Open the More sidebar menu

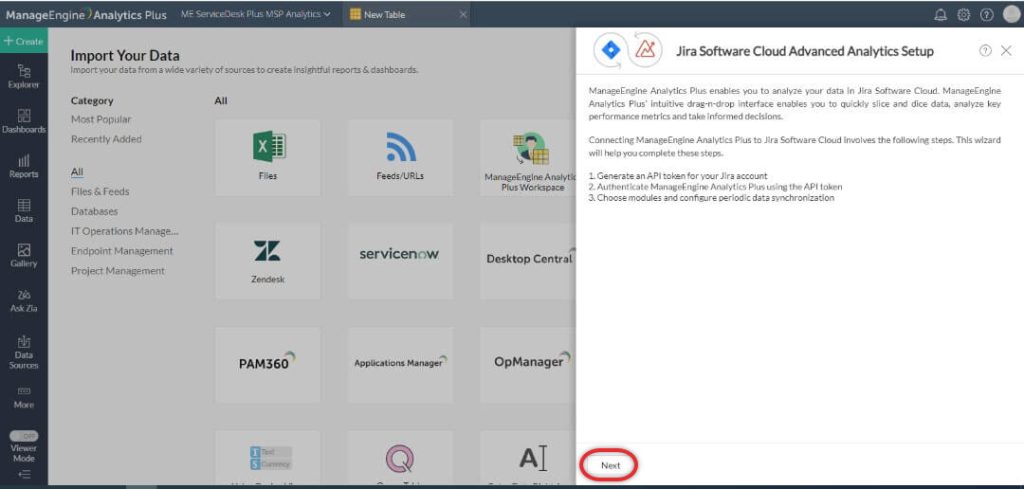[24, 398]
